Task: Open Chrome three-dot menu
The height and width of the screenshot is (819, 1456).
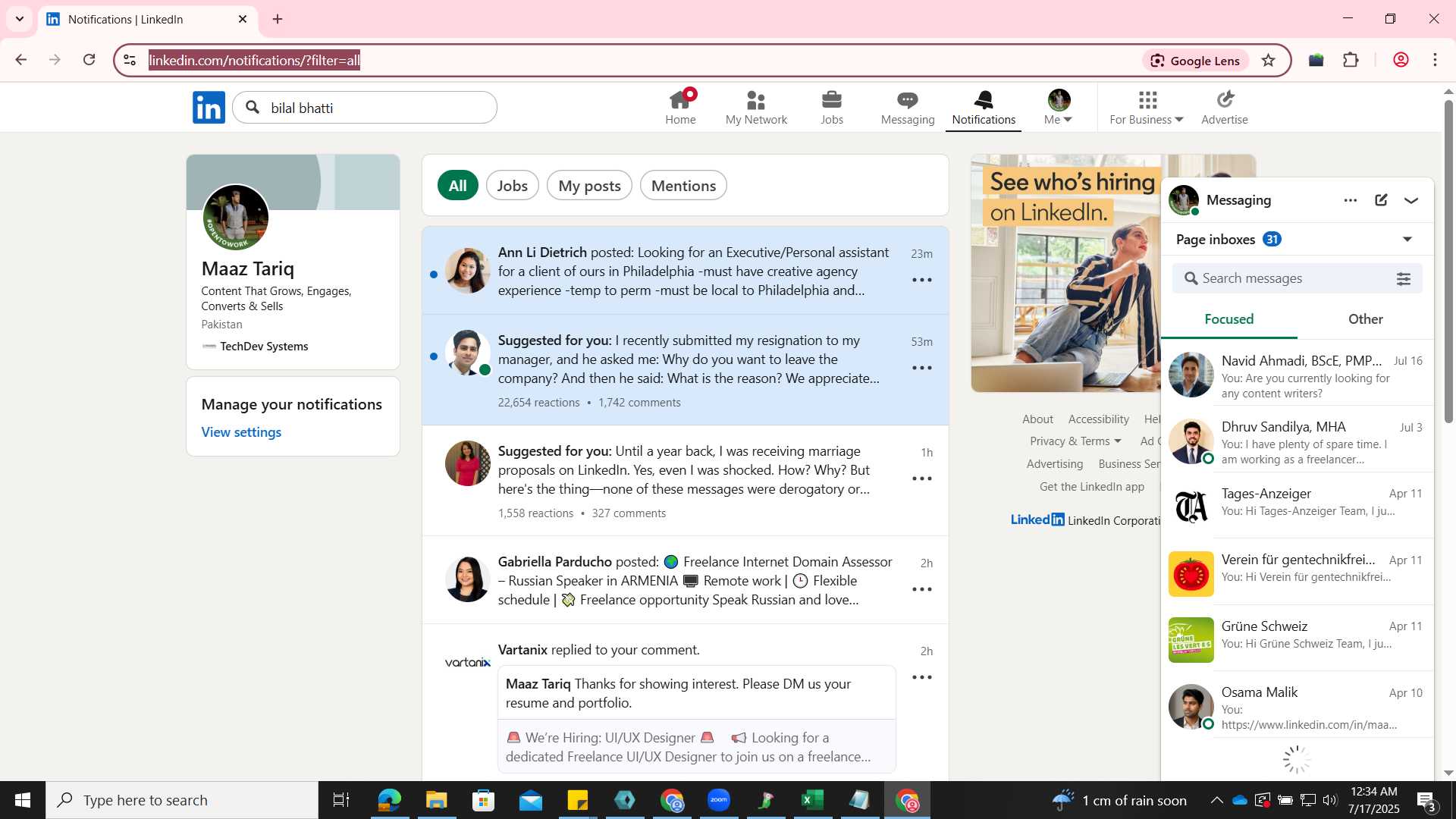Action: click(1435, 60)
